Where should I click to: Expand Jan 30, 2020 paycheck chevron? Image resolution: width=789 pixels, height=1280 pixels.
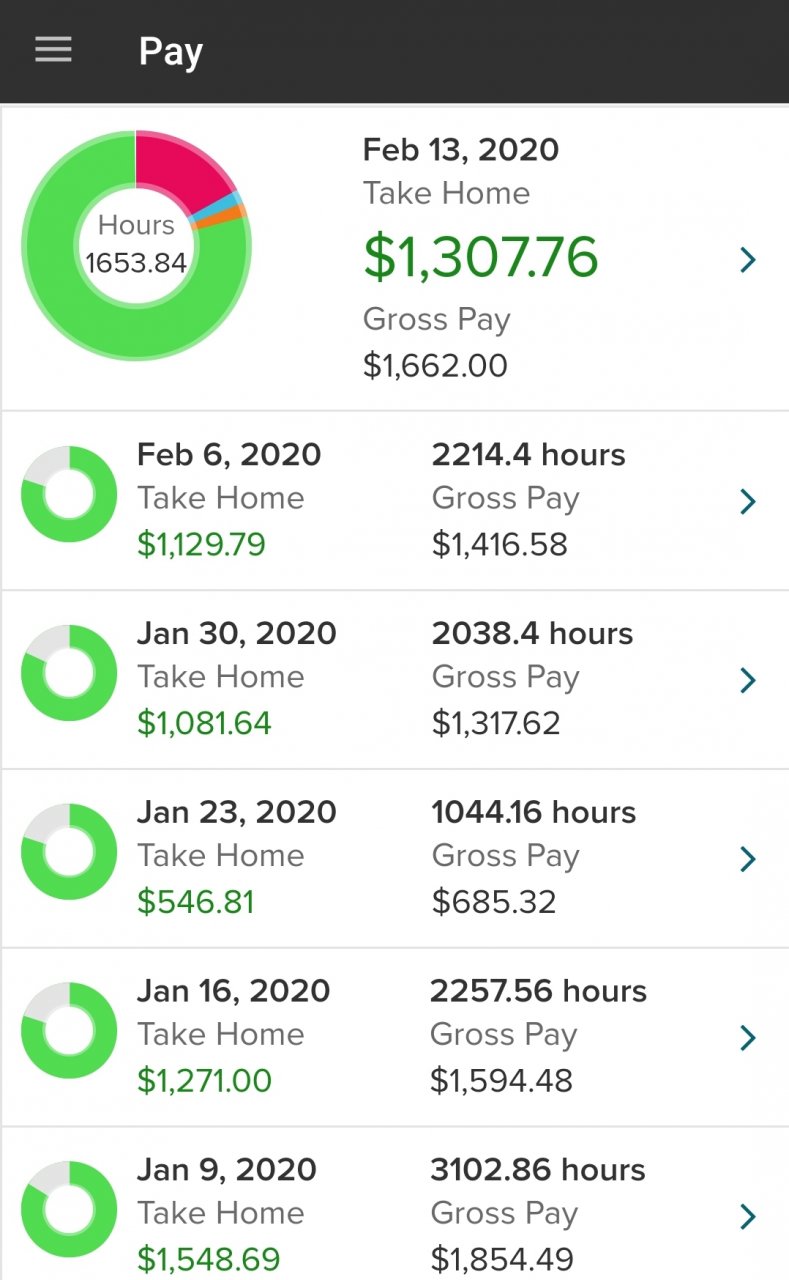click(747, 680)
